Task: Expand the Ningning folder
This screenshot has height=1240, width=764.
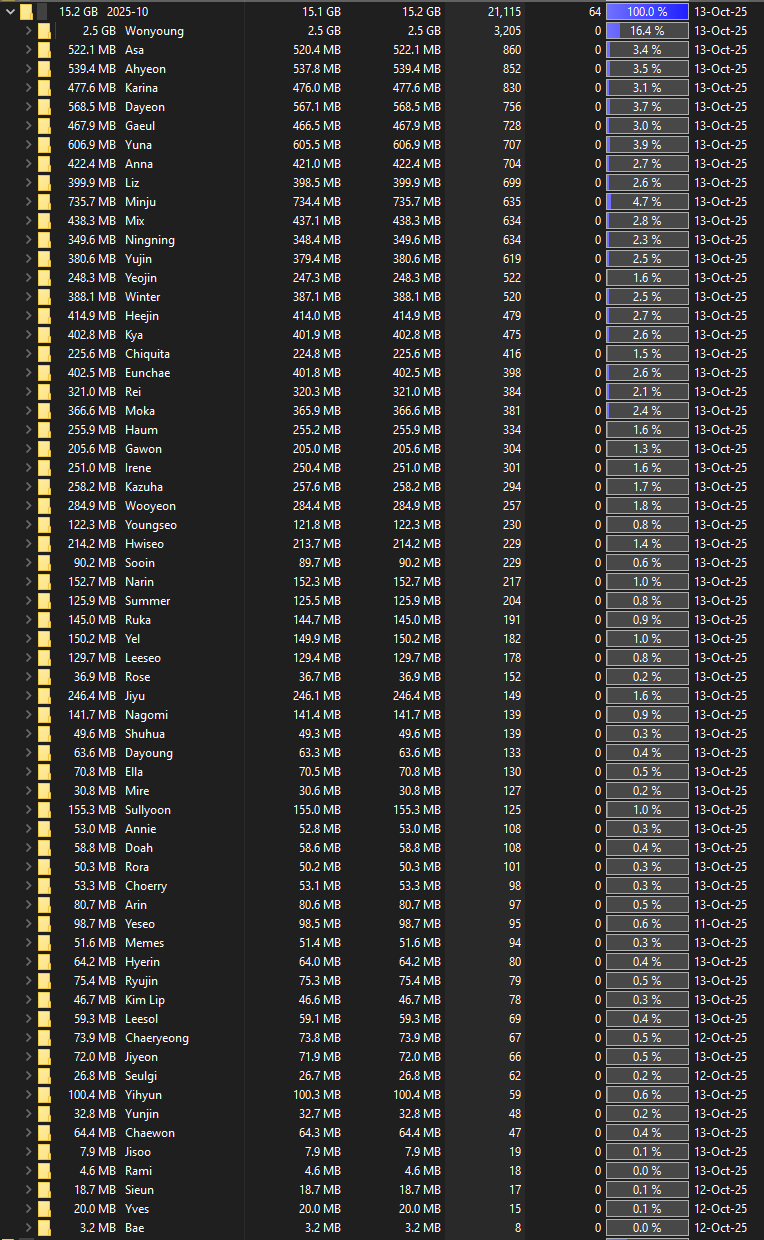Action: (27, 240)
